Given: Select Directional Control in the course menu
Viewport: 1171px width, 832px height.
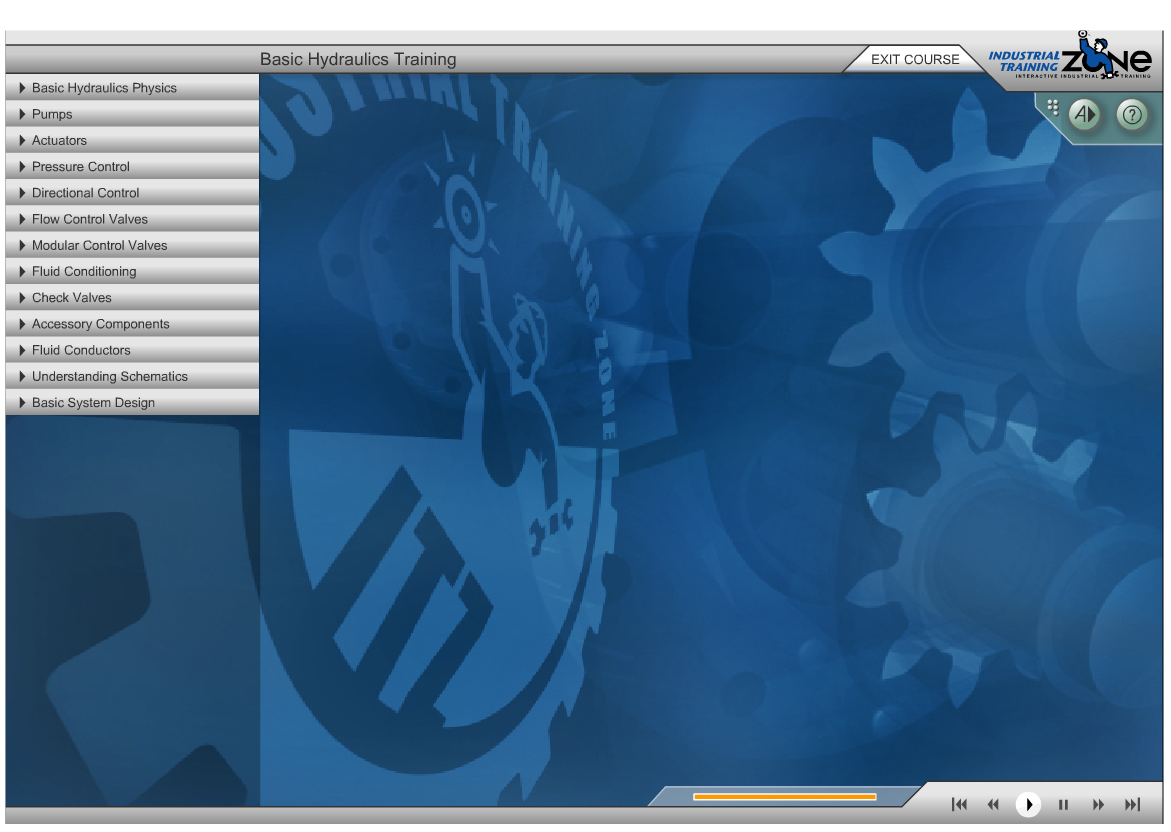Looking at the screenshot, I should [x=132, y=192].
